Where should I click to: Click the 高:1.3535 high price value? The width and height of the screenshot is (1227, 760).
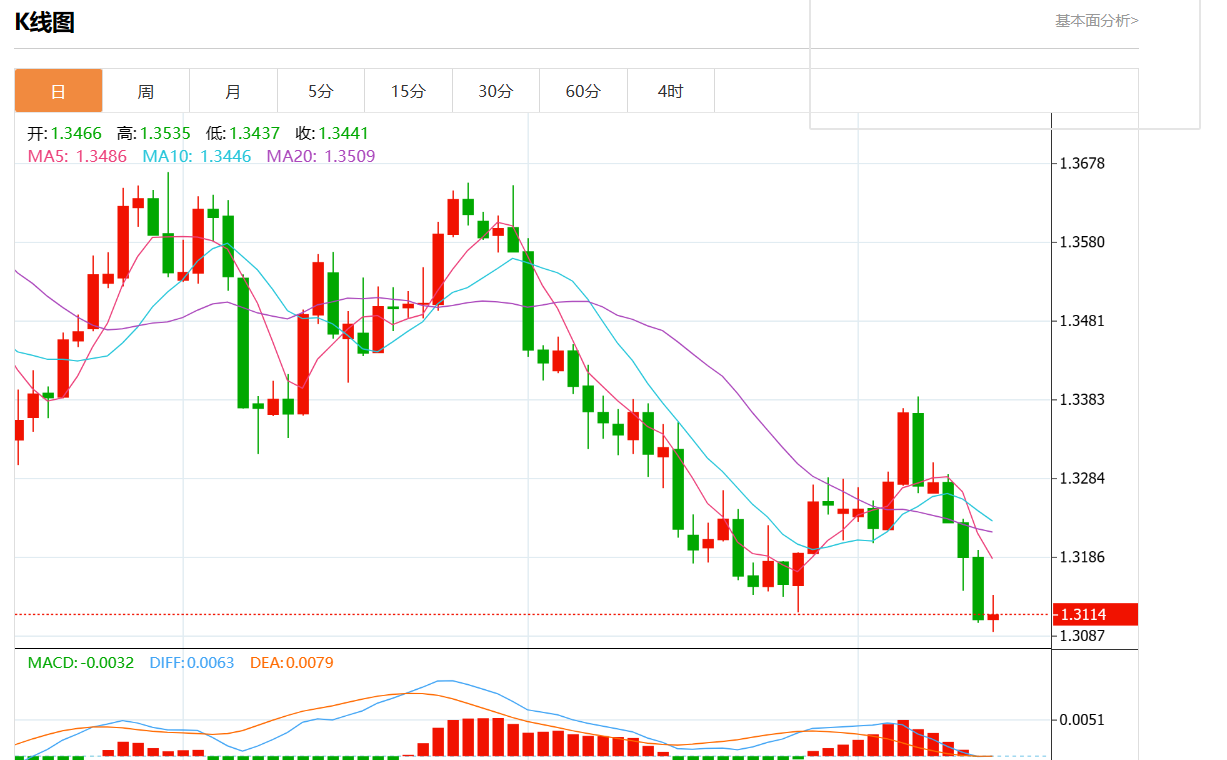[153, 133]
